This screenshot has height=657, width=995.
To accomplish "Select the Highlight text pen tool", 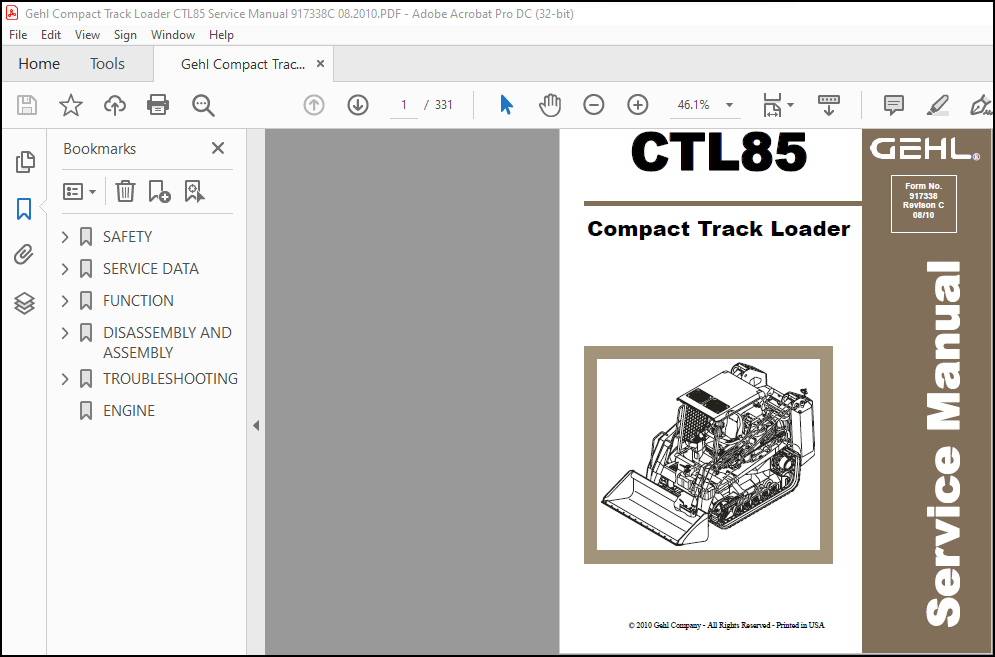I will point(937,105).
